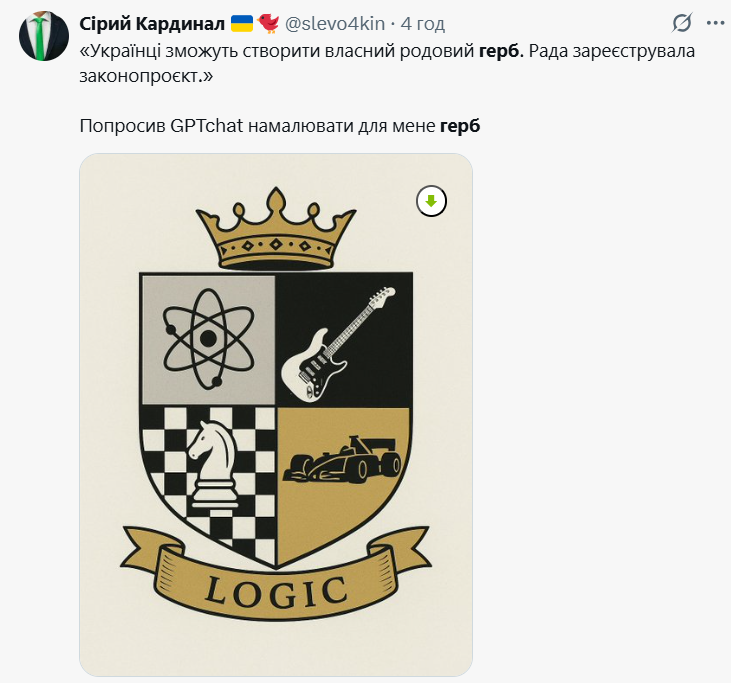Image resolution: width=731 pixels, height=683 pixels.
Task: Click the '4 год' timestamp
Action: tap(423, 23)
